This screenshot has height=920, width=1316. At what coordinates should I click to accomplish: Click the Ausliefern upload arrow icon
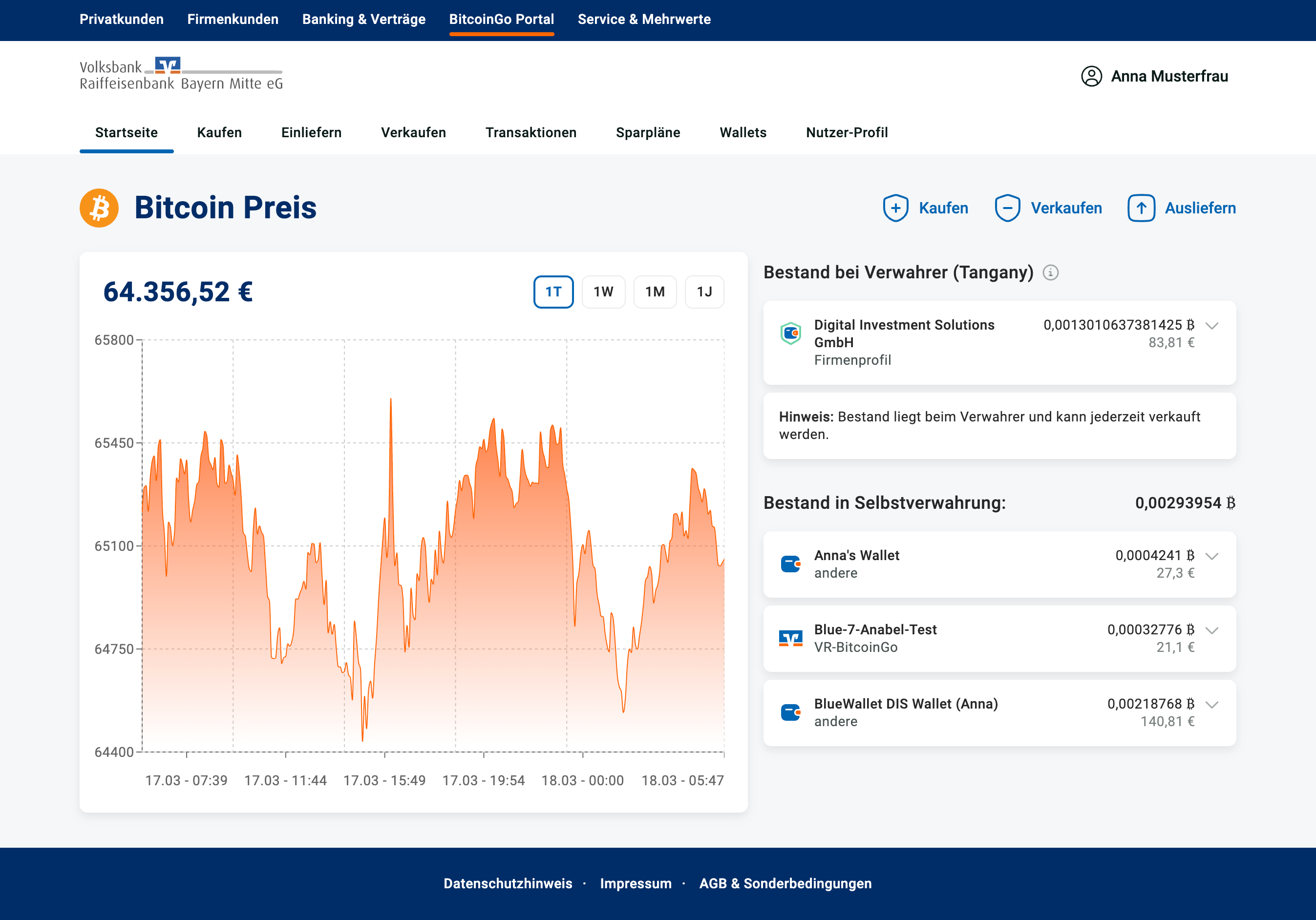(x=1141, y=208)
